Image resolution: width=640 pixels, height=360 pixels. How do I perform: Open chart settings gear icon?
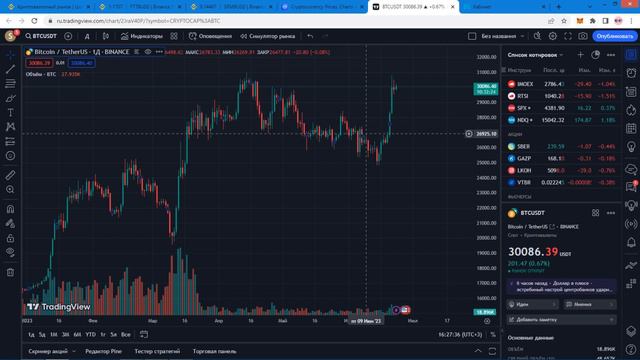[x=553, y=36]
